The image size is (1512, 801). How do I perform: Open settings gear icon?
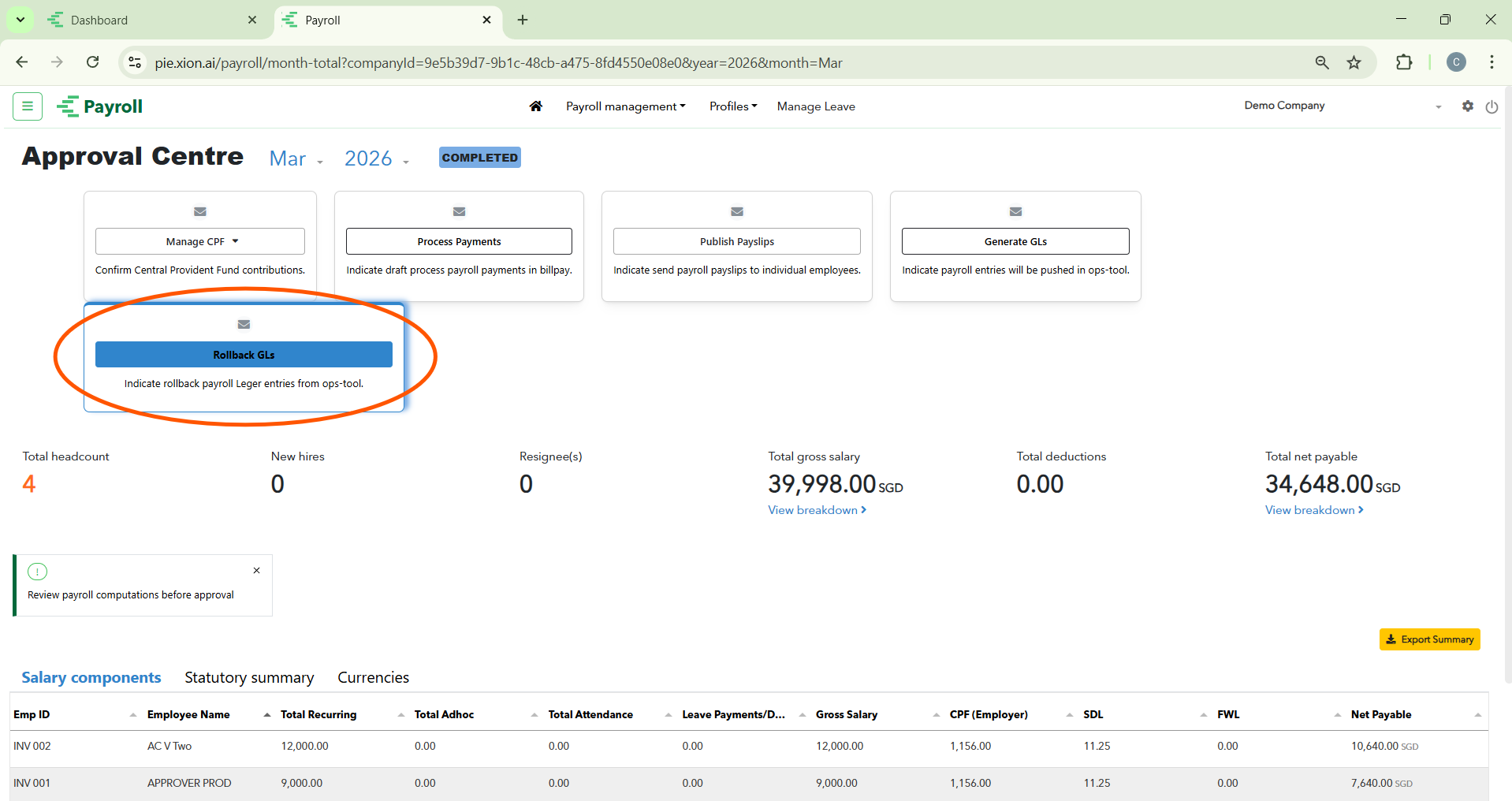point(1467,106)
